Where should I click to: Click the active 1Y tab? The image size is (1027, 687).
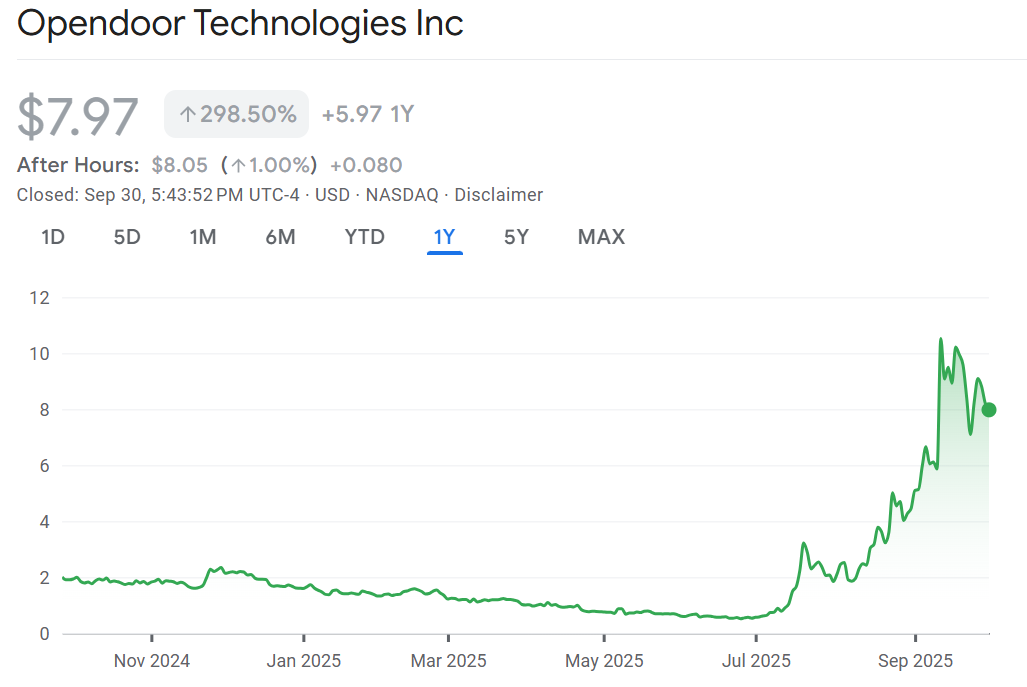[444, 237]
